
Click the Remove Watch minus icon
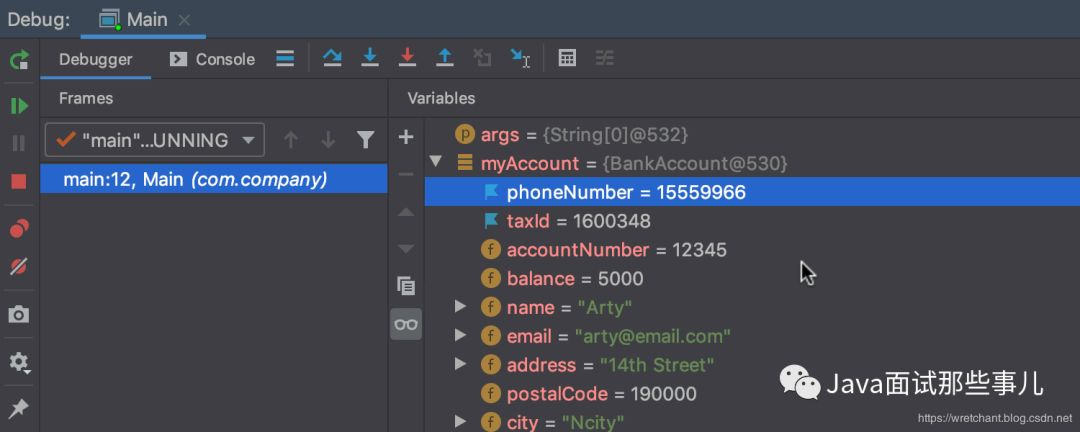[406, 174]
